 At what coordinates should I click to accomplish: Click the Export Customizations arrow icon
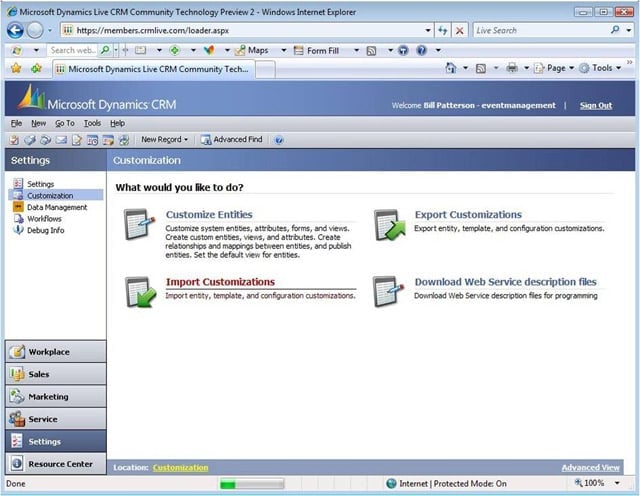coord(389,225)
